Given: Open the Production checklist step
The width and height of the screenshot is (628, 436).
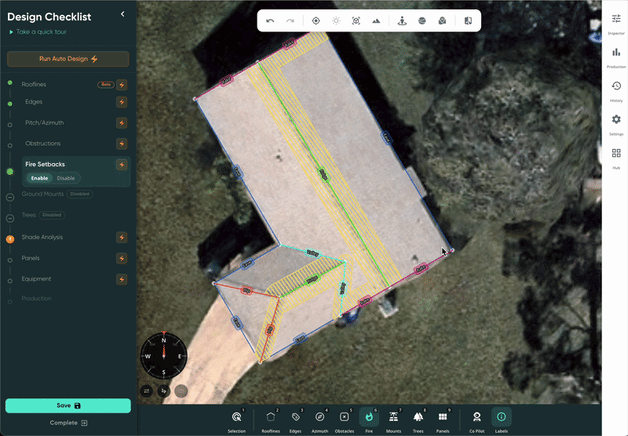Looking at the screenshot, I should click(36, 298).
